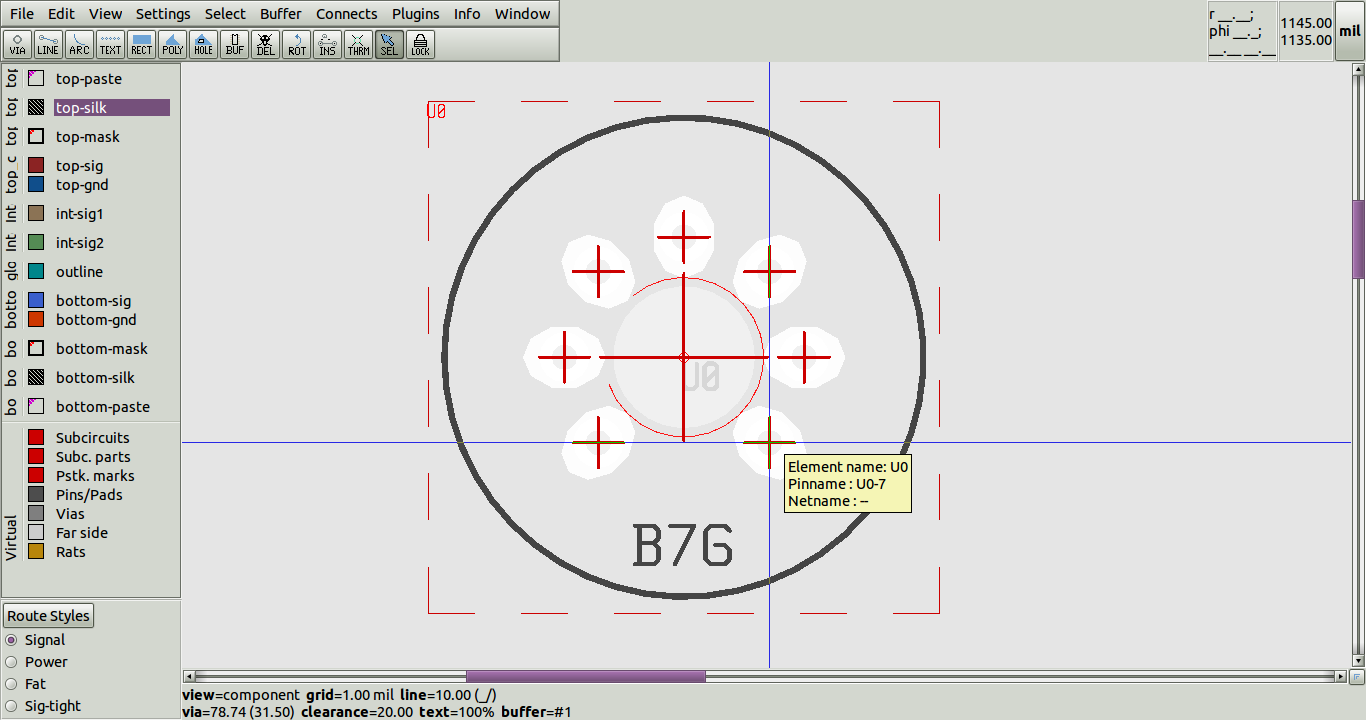The height and width of the screenshot is (720, 1366).
Task: Select the LINE drawing tool
Action: 48,45
